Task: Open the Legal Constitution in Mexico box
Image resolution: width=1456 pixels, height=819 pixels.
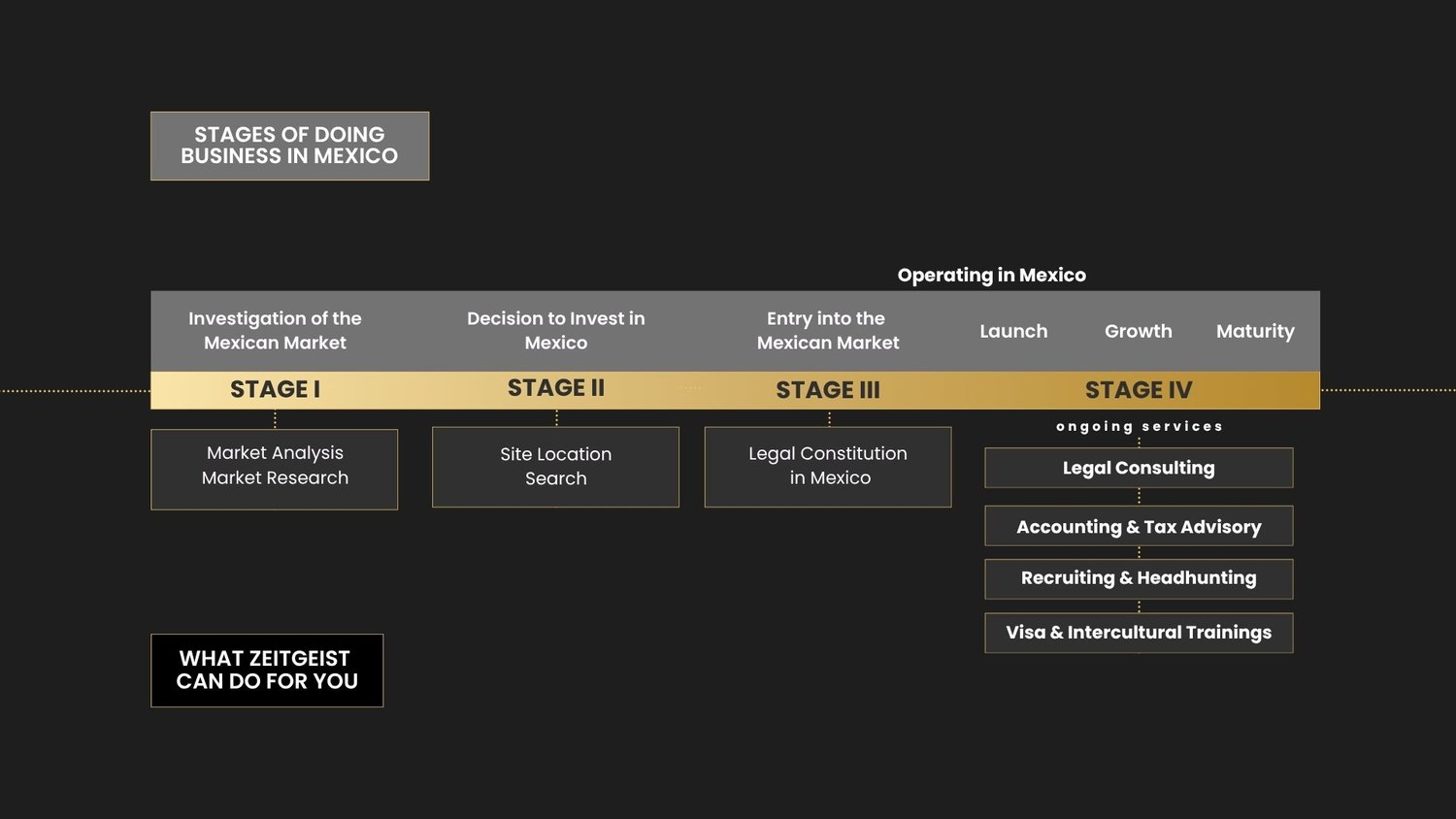Action: click(x=828, y=467)
